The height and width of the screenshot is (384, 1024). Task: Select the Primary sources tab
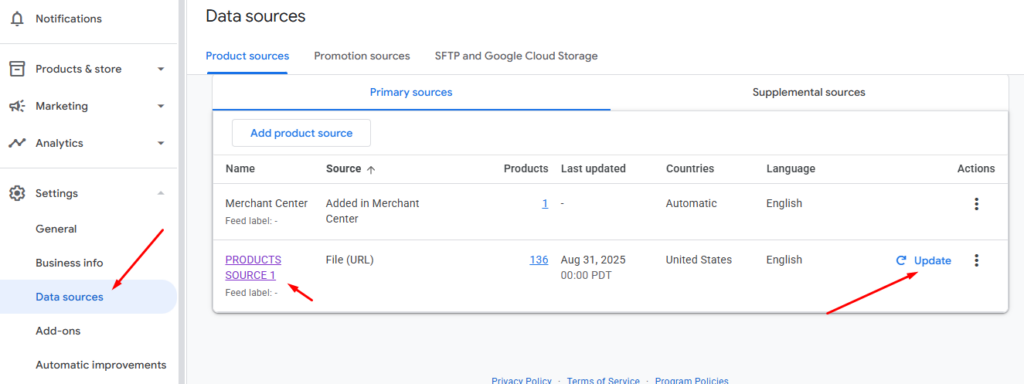click(x=411, y=93)
